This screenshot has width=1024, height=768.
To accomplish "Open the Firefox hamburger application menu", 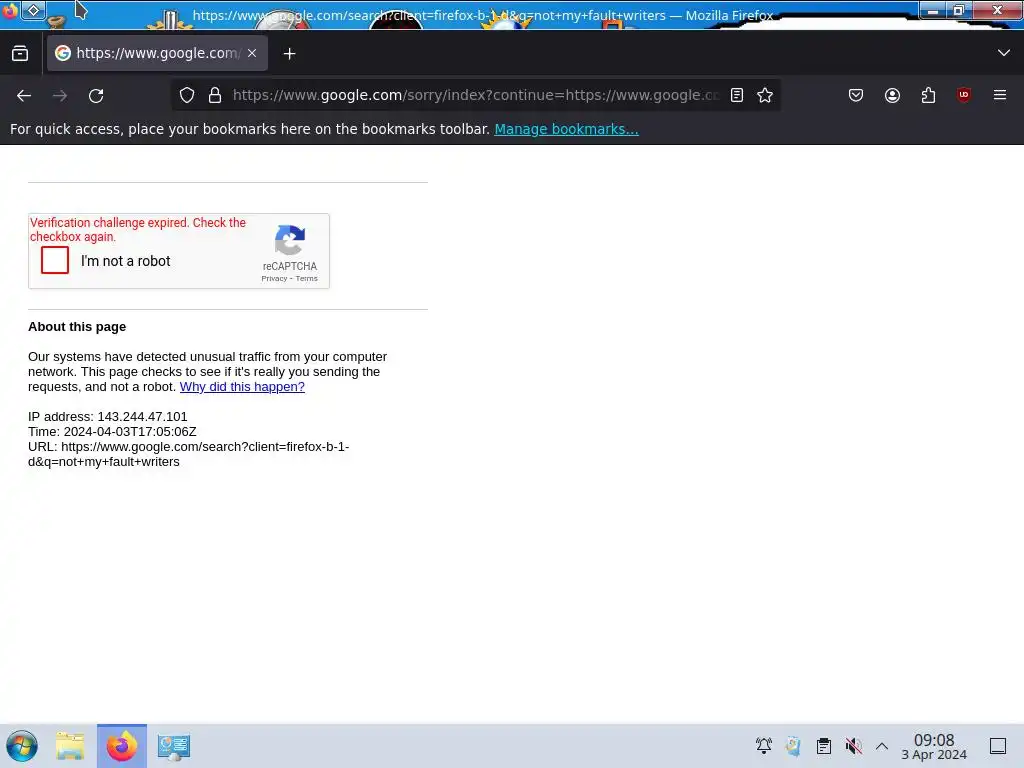I will [1000, 95].
